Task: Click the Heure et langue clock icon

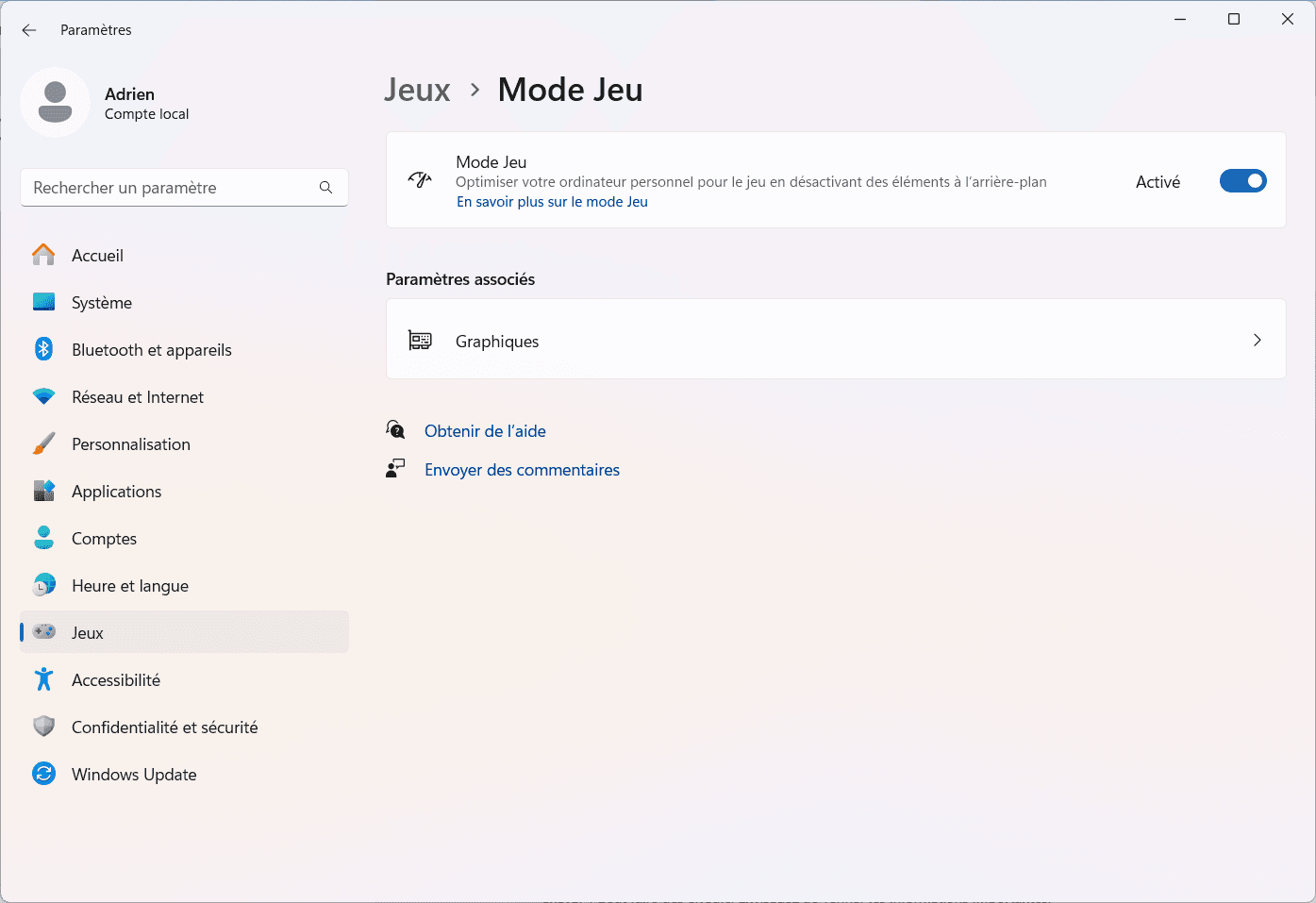Action: coord(43,585)
